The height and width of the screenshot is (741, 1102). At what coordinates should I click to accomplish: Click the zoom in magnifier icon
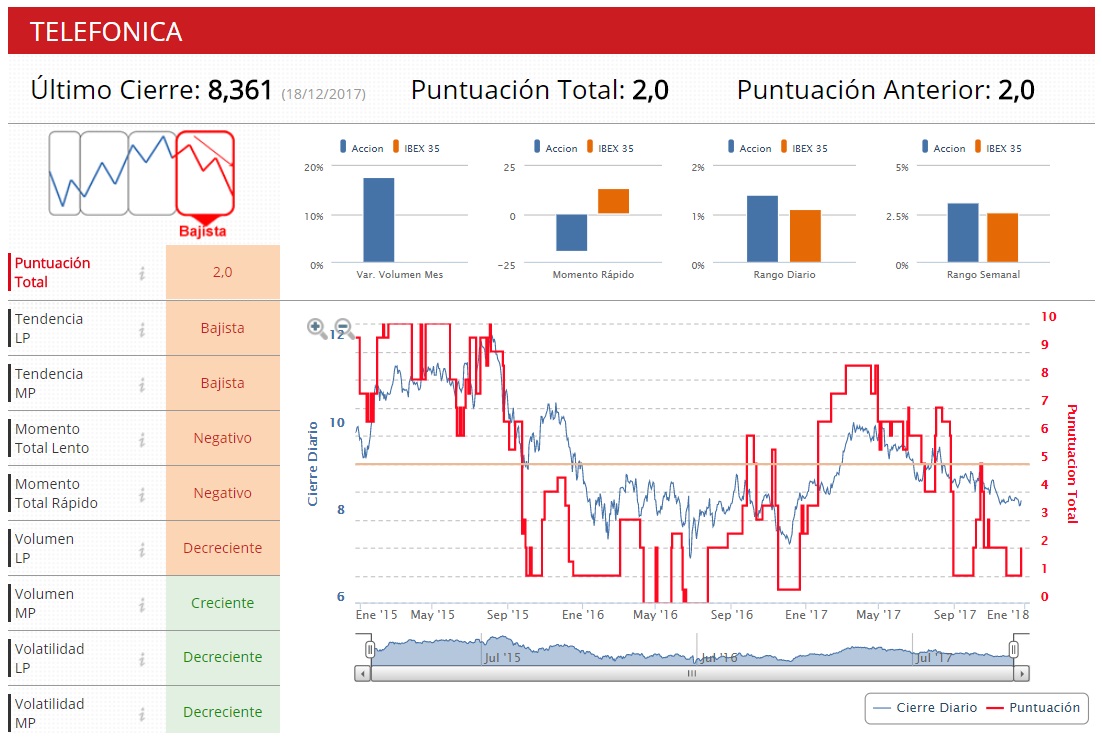(x=316, y=327)
